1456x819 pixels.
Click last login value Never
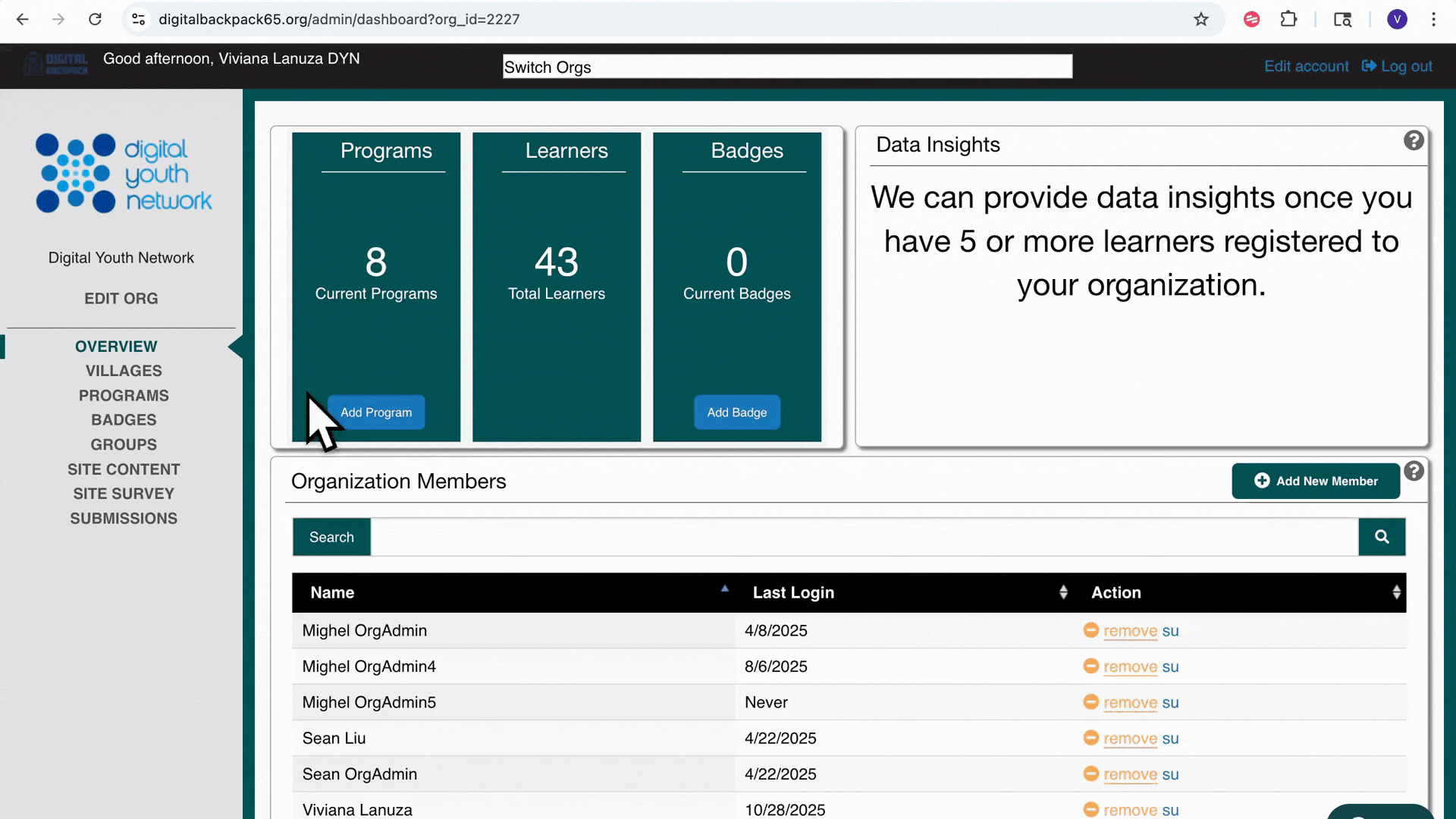pos(766,702)
